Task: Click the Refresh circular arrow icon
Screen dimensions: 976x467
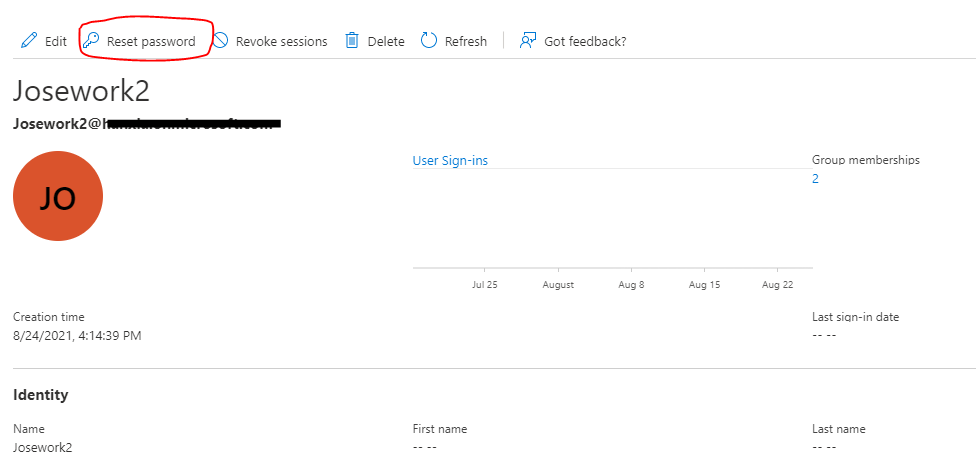Action: tap(429, 41)
